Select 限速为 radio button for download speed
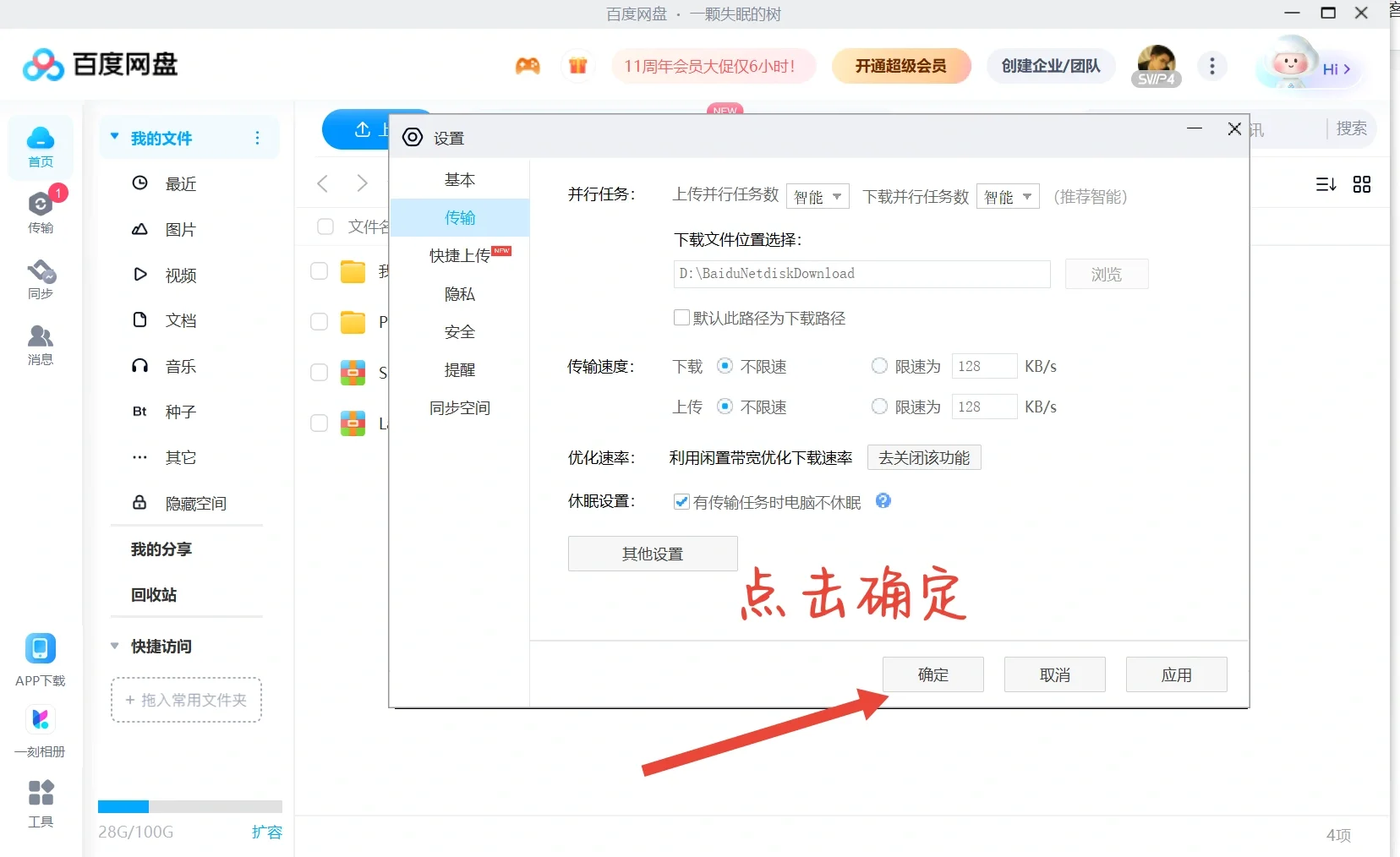The width and height of the screenshot is (1400, 857). click(878, 366)
